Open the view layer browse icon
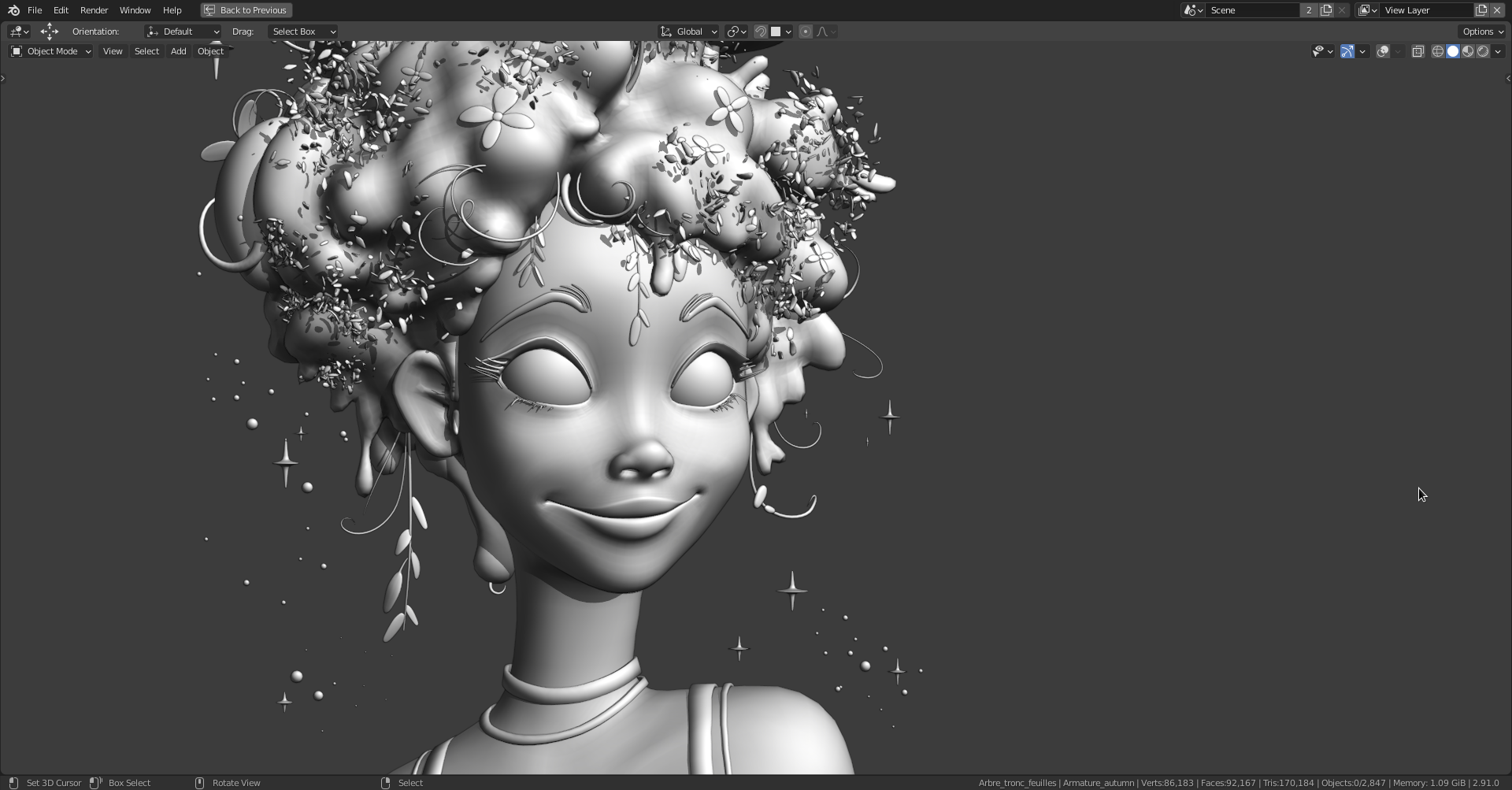1512x790 pixels. [1368, 10]
